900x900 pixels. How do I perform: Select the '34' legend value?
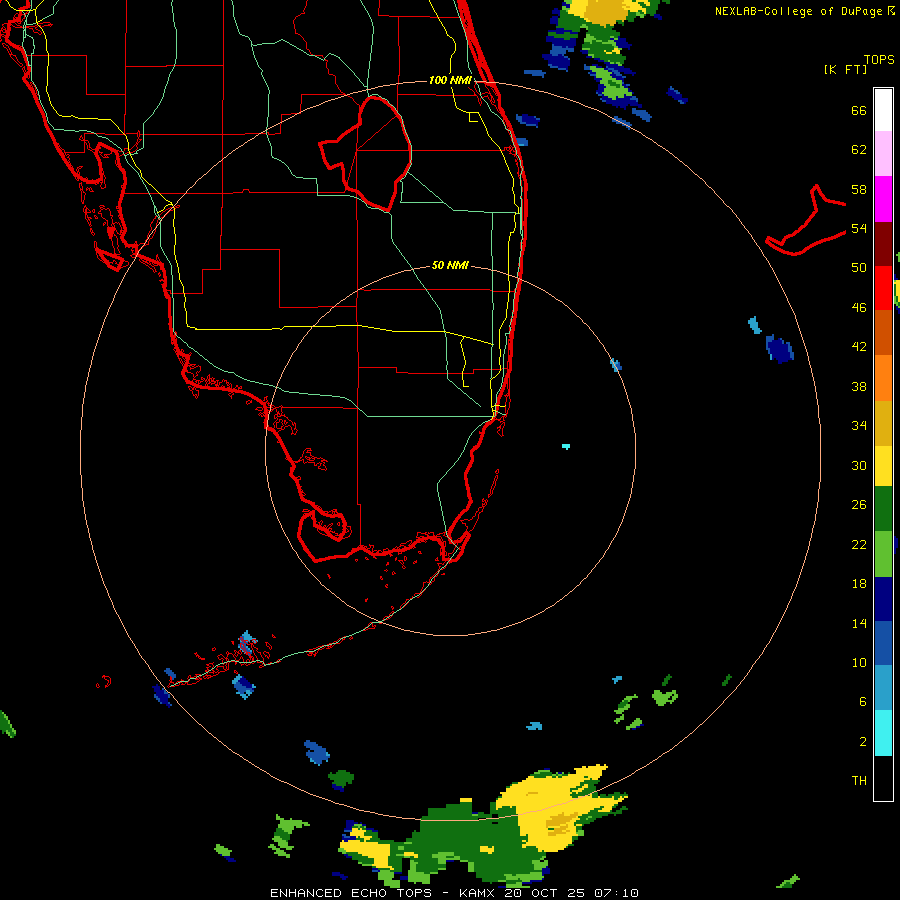pyautogui.click(x=859, y=426)
